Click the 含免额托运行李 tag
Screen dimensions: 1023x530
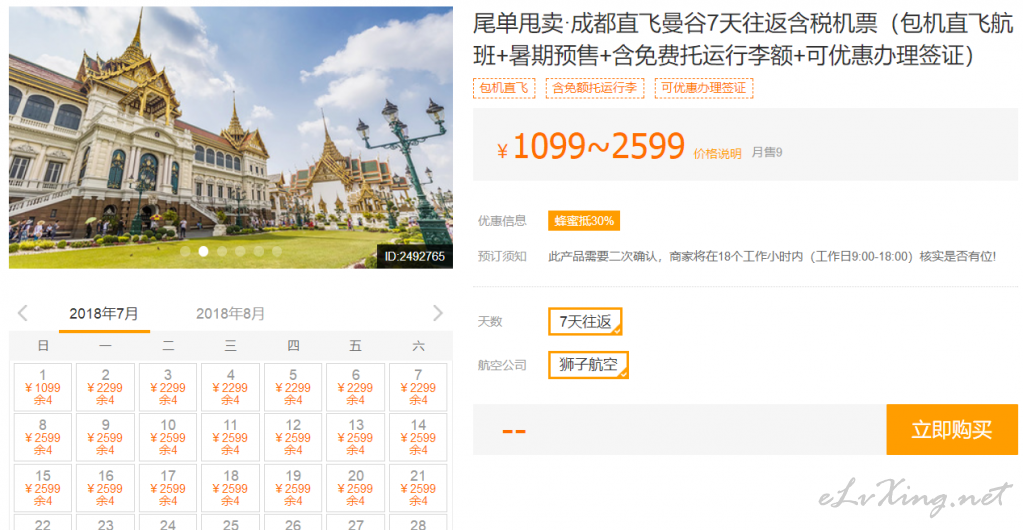tap(594, 88)
